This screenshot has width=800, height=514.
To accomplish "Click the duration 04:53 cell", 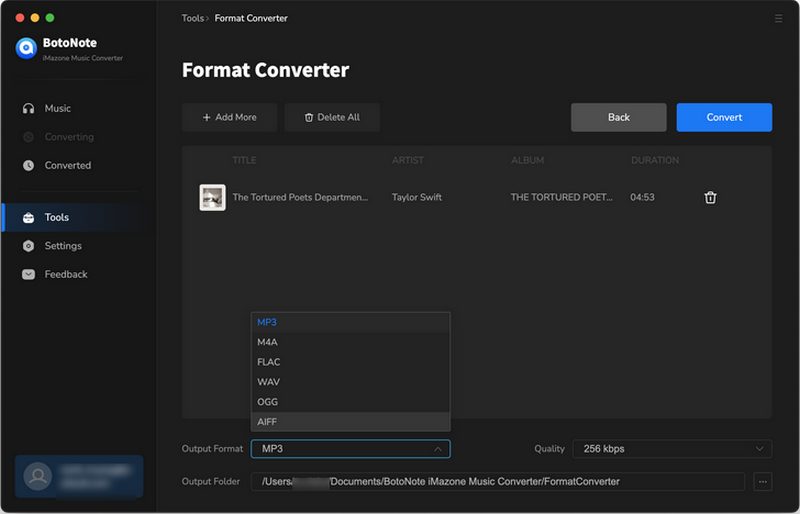I will (642, 198).
